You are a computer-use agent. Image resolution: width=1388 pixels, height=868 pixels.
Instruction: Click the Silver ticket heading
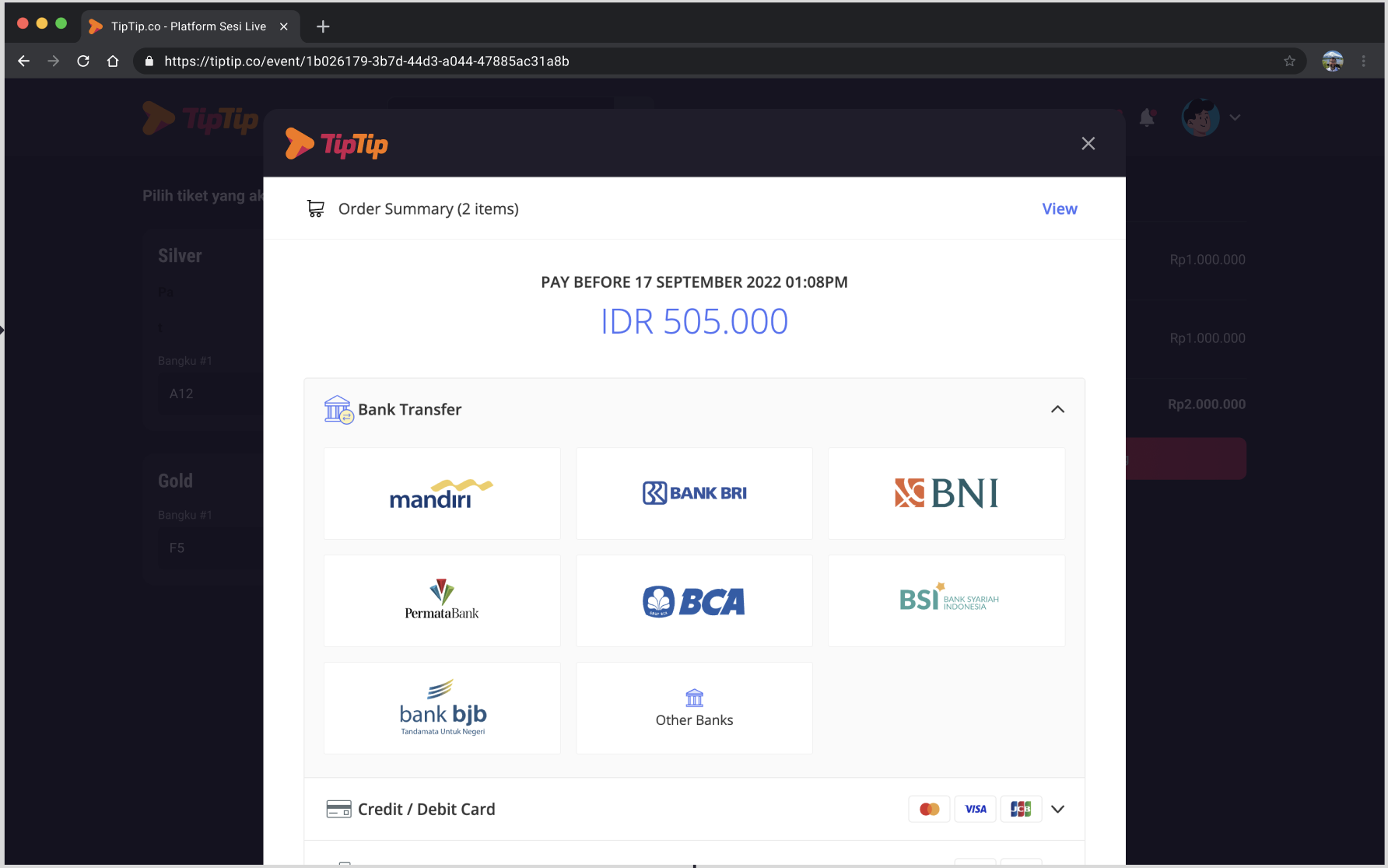(x=180, y=256)
